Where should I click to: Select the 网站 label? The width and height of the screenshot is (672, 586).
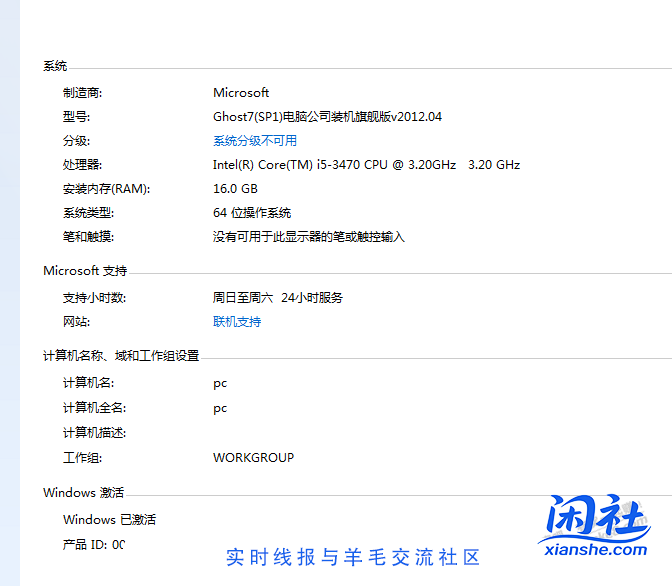(76, 322)
